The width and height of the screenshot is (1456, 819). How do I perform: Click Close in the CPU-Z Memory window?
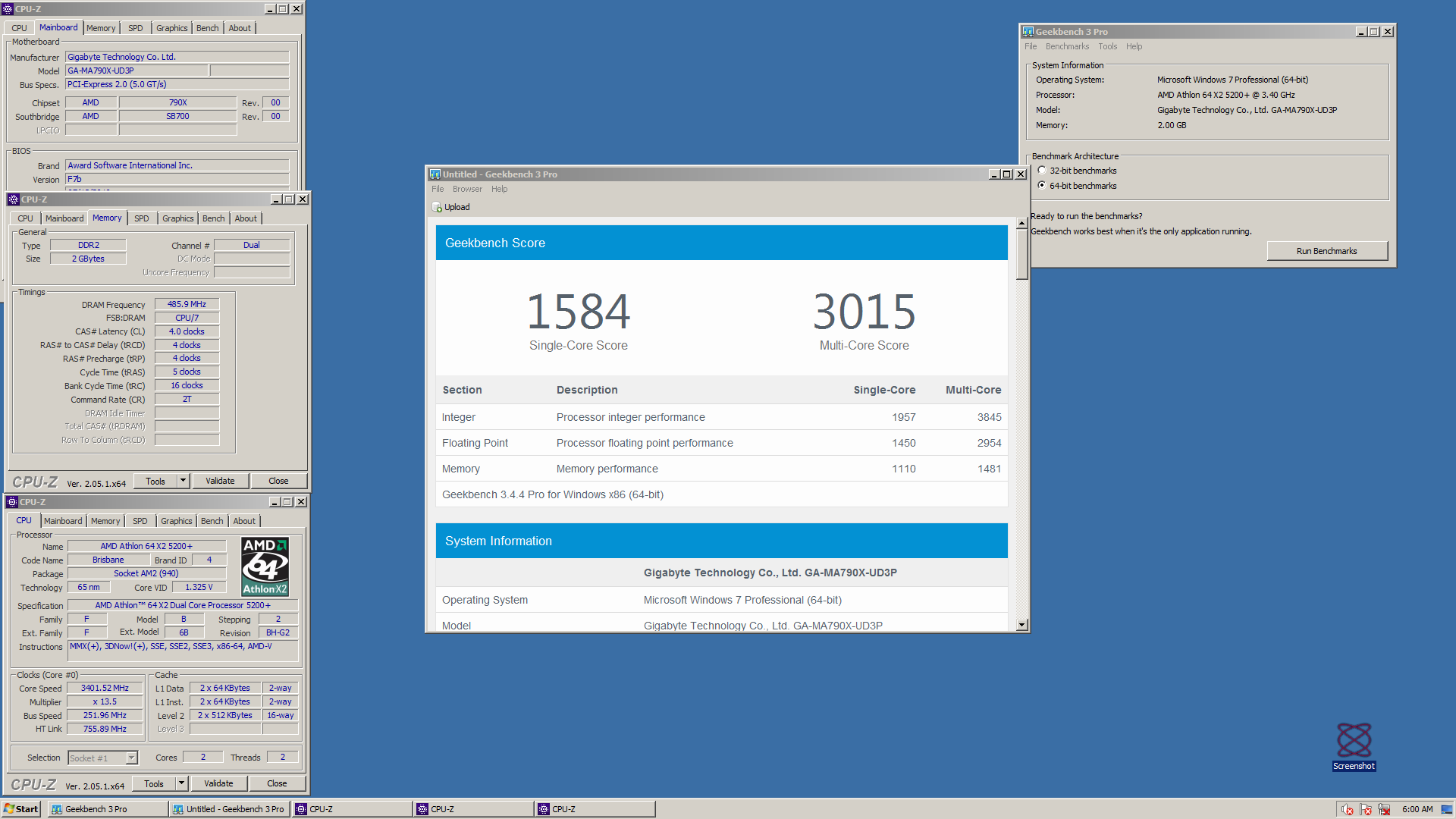(x=278, y=481)
